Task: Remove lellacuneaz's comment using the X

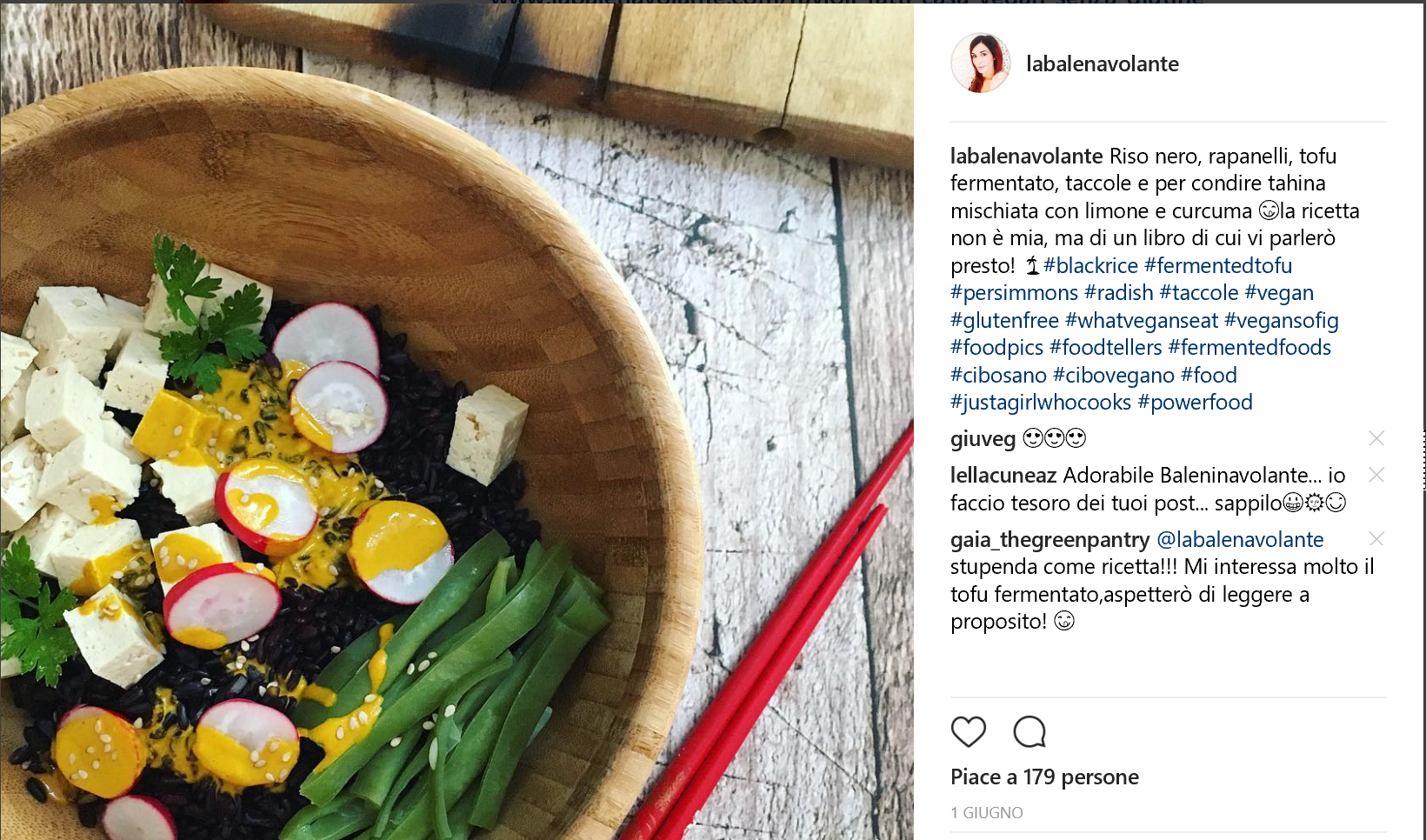Action: 1376,475
